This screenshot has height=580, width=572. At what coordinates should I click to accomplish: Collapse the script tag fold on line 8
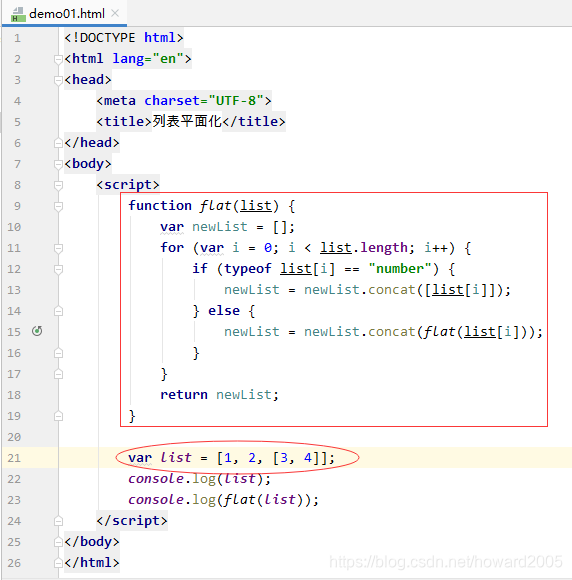click(58, 185)
